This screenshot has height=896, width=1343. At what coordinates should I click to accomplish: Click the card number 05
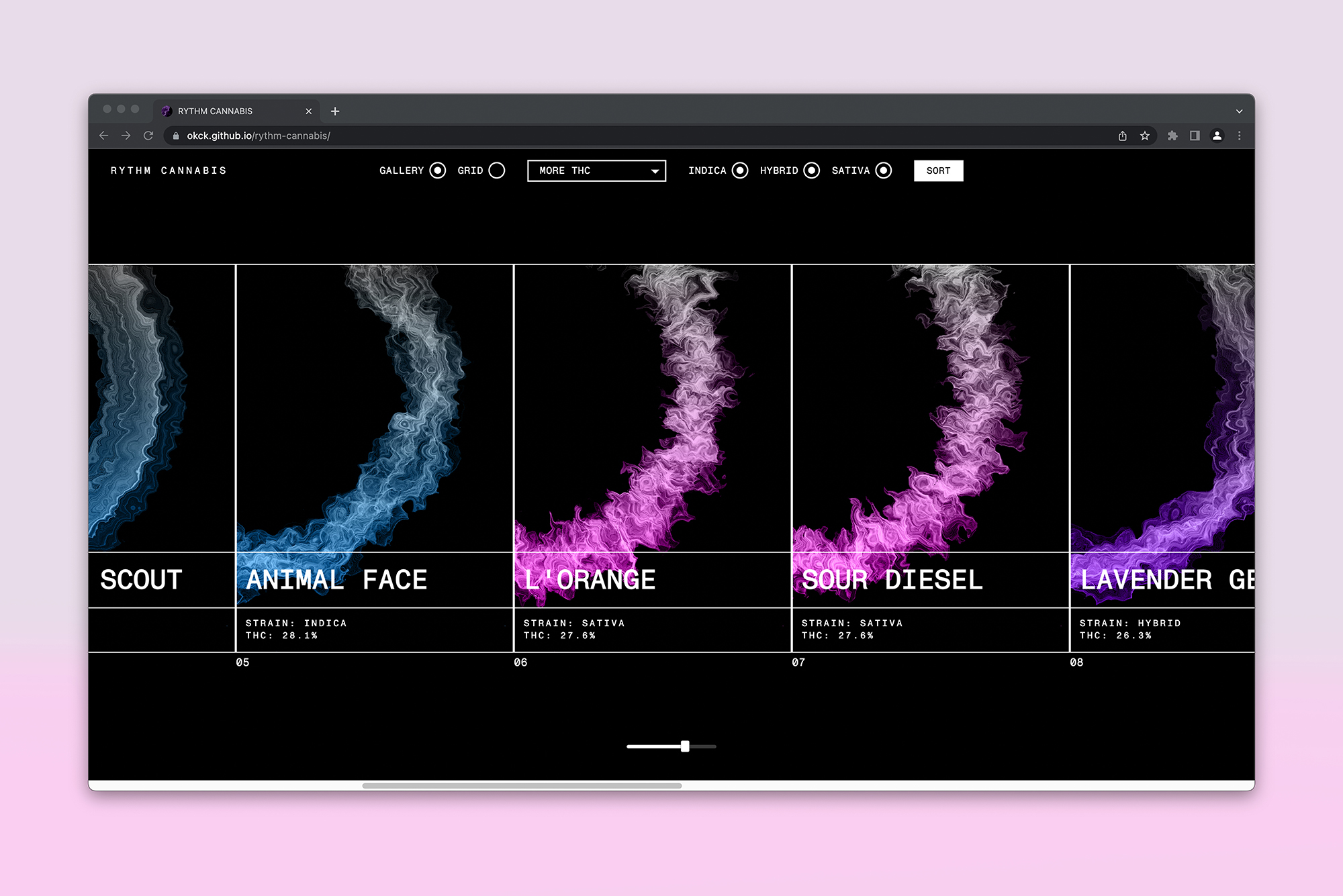coord(242,662)
